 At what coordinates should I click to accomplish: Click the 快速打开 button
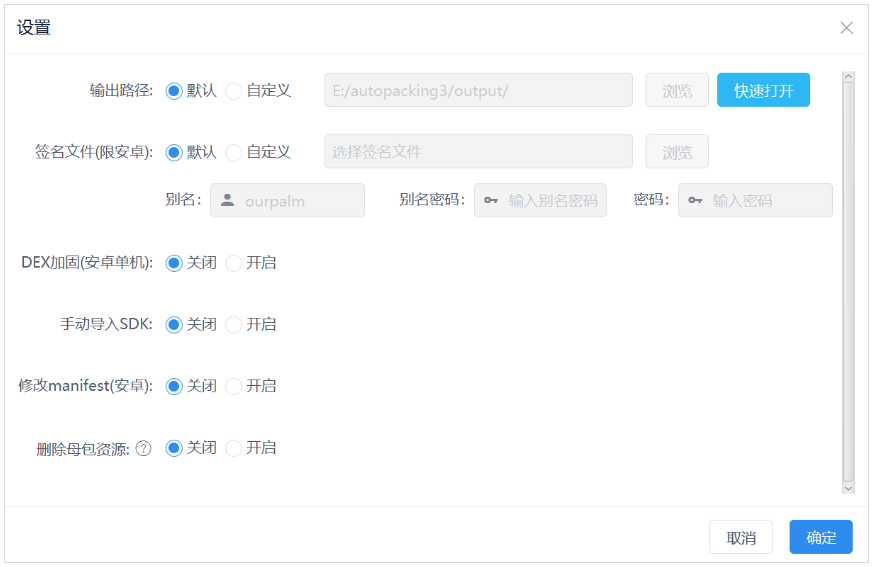pos(763,90)
